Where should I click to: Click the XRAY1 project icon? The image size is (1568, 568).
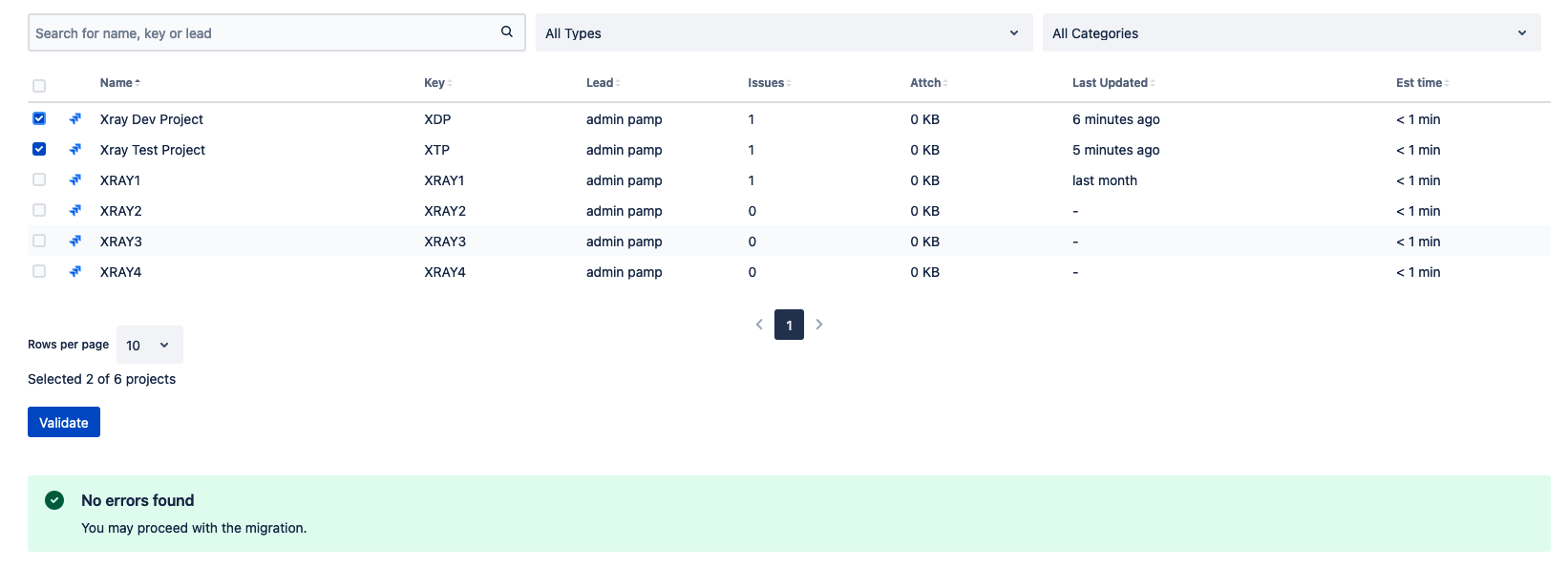[75, 179]
